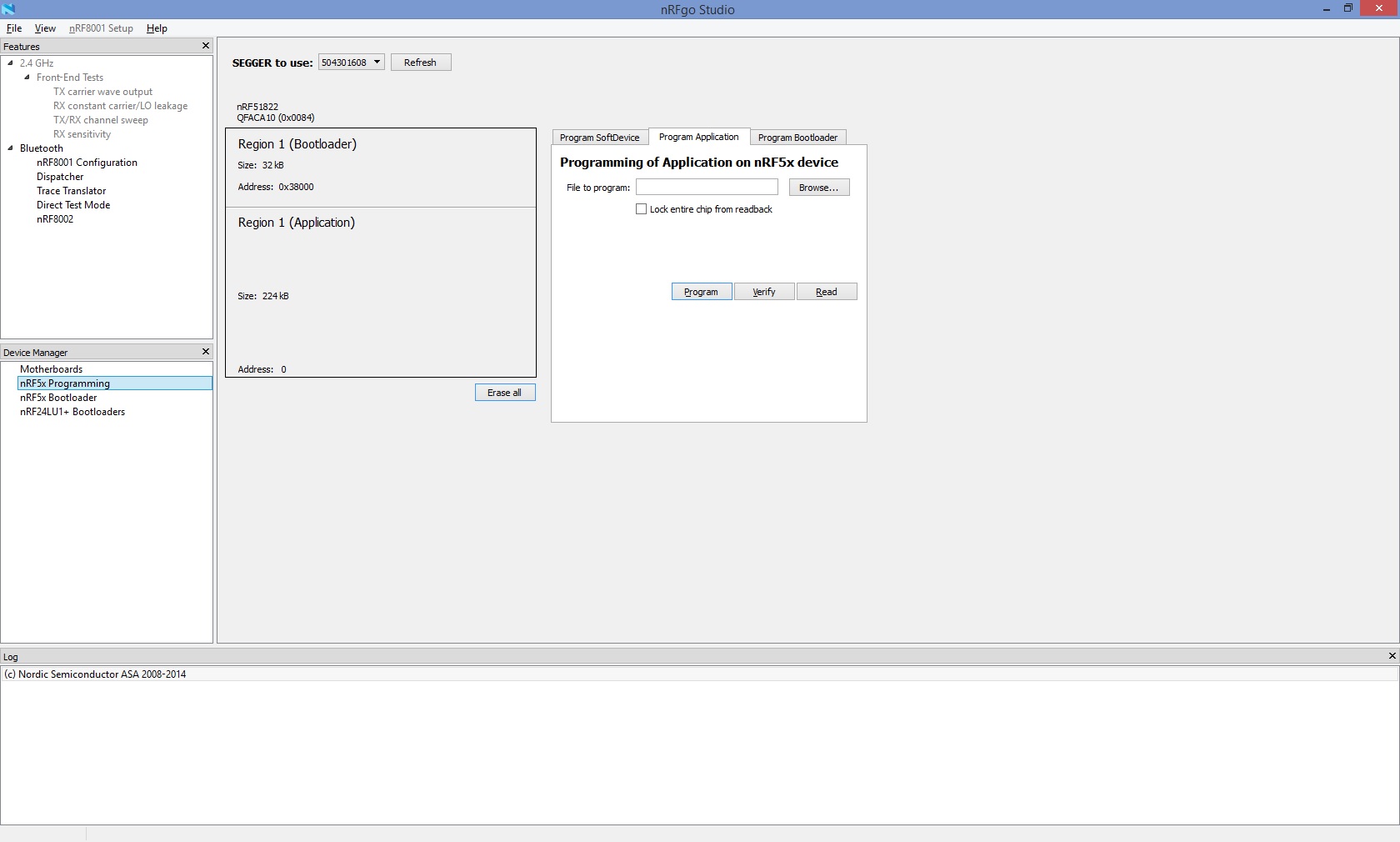Open the nRF8001 Setup menu
The image size is (1400, 842).
pos(101,28)
